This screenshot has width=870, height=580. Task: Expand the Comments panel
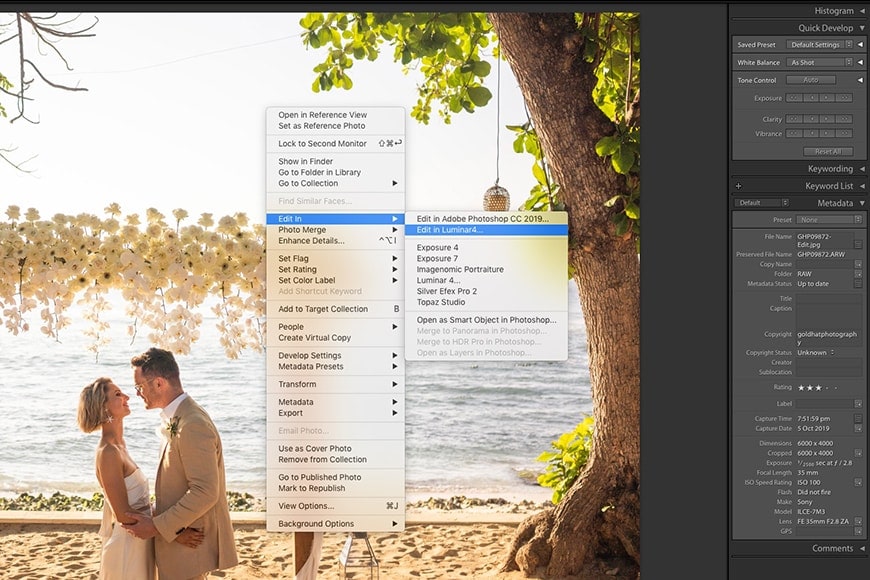862,548
